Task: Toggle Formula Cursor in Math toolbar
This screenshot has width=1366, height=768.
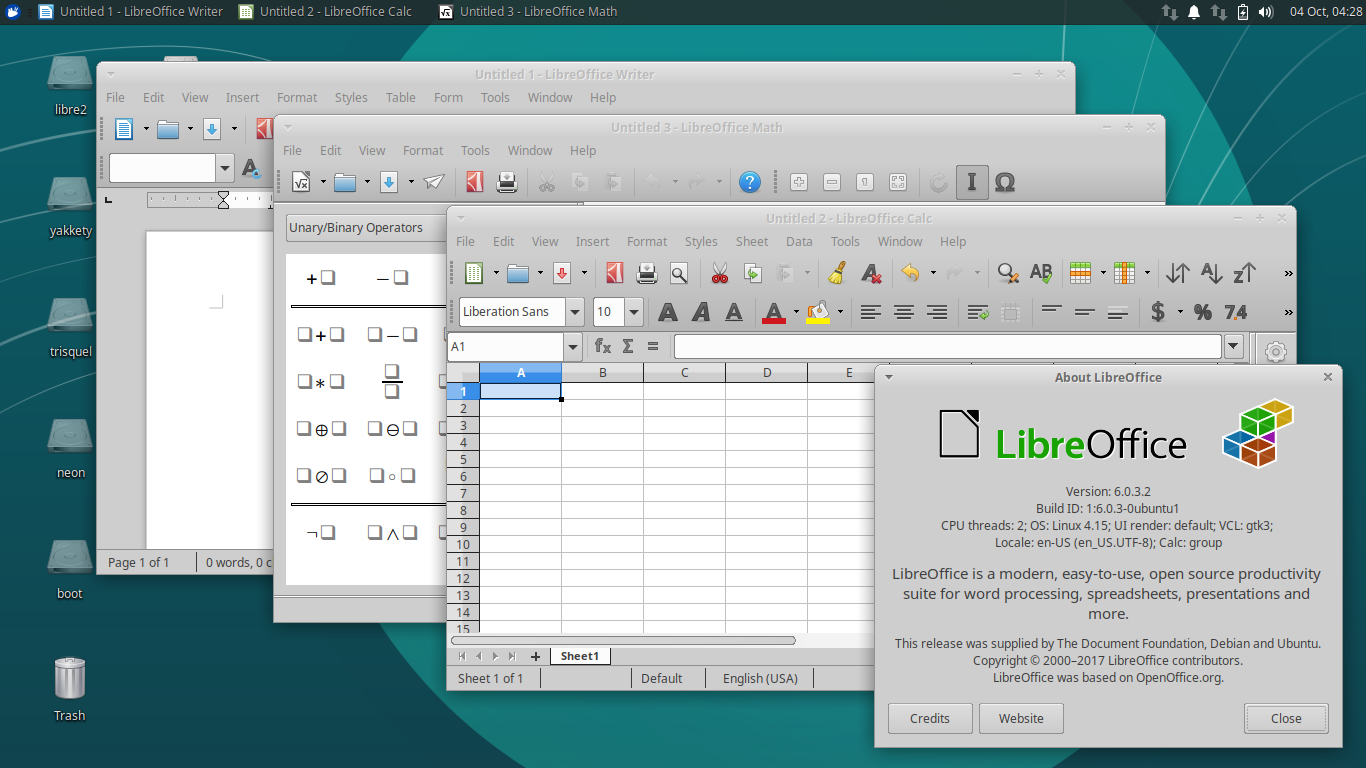Action: (x=972, y=182)
